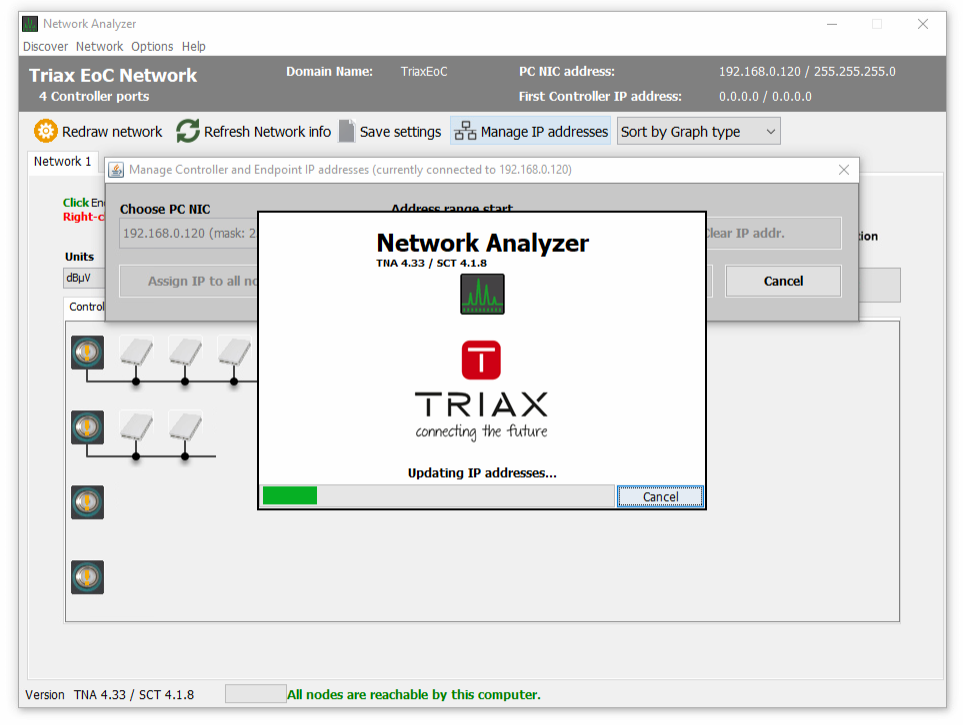Click the 'PC NIC address:' header label
This screenshot has width=963, height=725.
566,72
